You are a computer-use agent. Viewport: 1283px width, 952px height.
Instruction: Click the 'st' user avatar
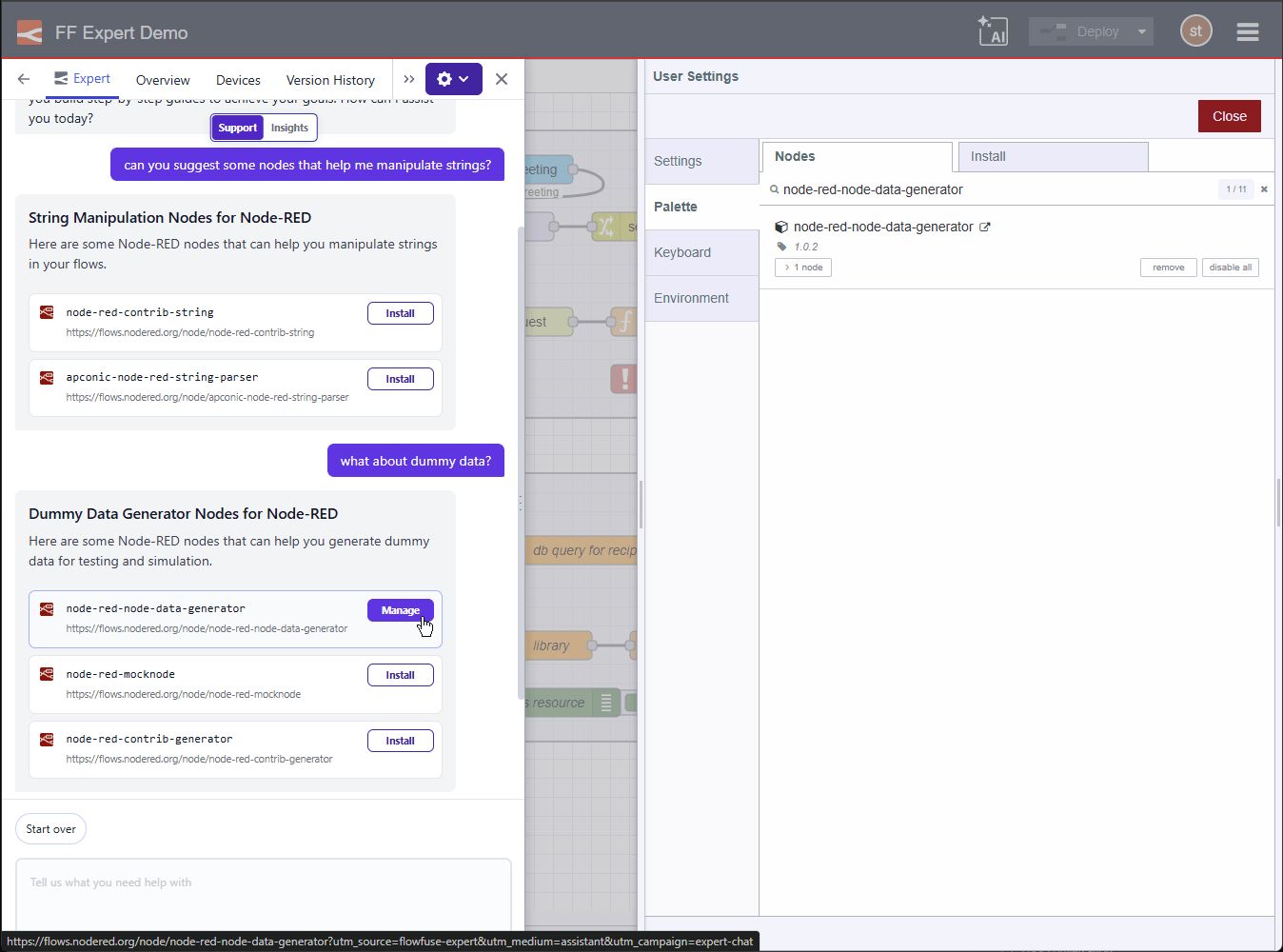click(x=1195, y=30)
